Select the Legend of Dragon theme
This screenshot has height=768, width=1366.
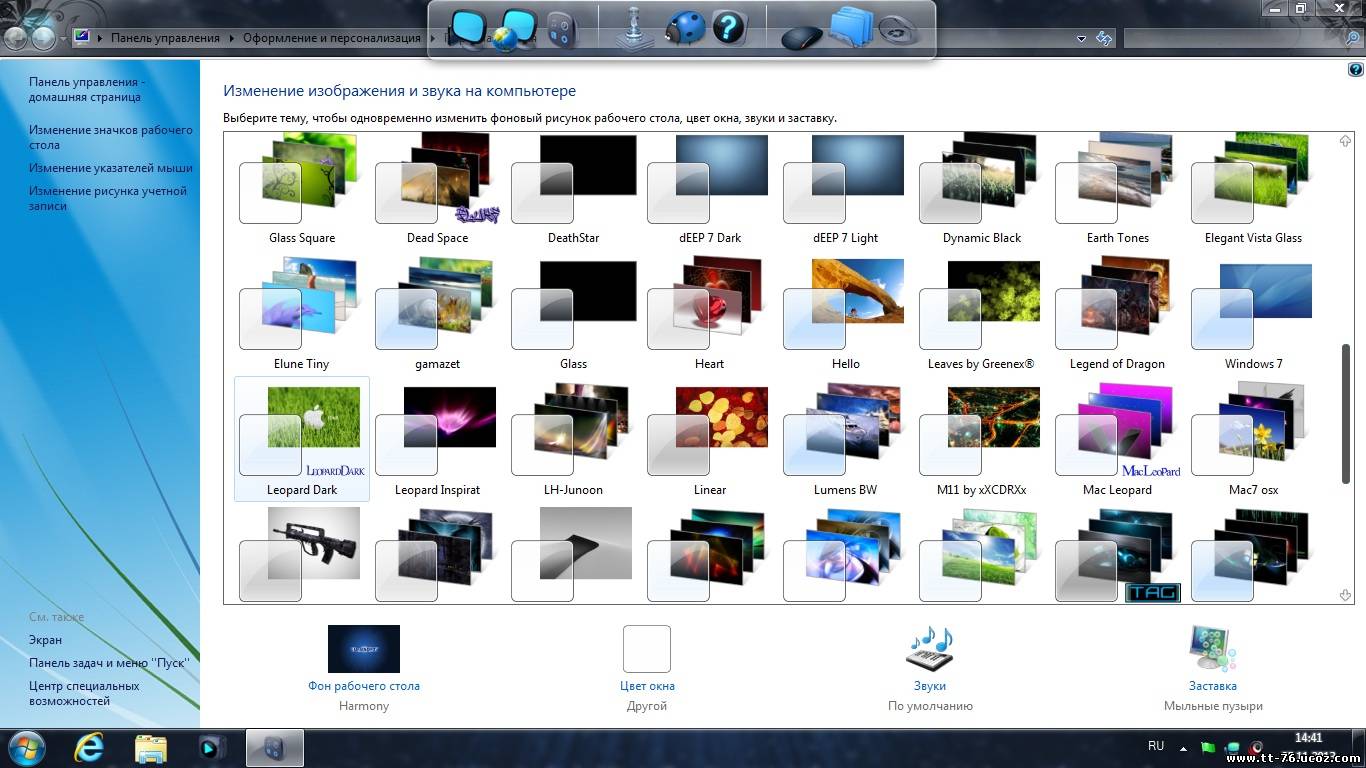pos(1117,314)
